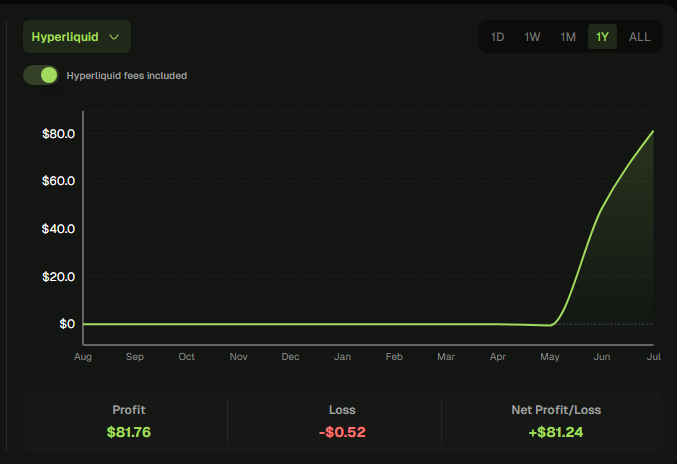677x464 pixels.
Task: Click the $0 y-axis label
Action: click(67, 324)
